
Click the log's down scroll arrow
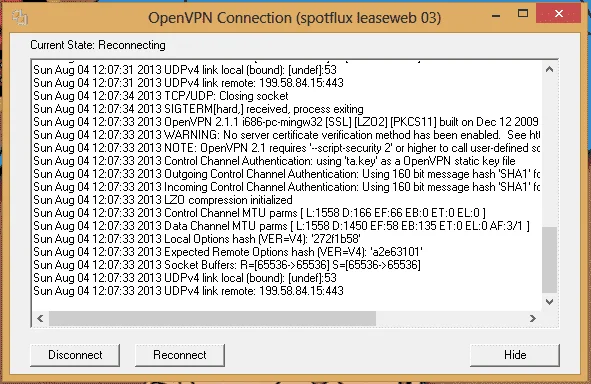(550, 302)
